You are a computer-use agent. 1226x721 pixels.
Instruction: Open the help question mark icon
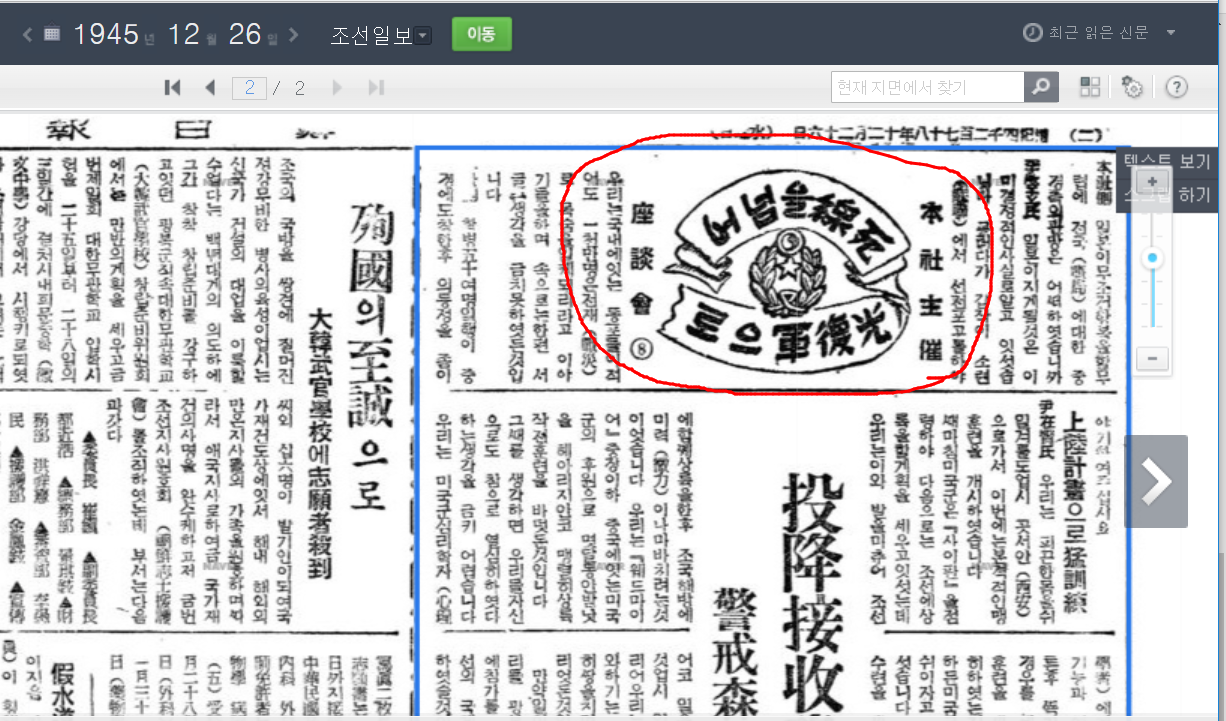1177,87
